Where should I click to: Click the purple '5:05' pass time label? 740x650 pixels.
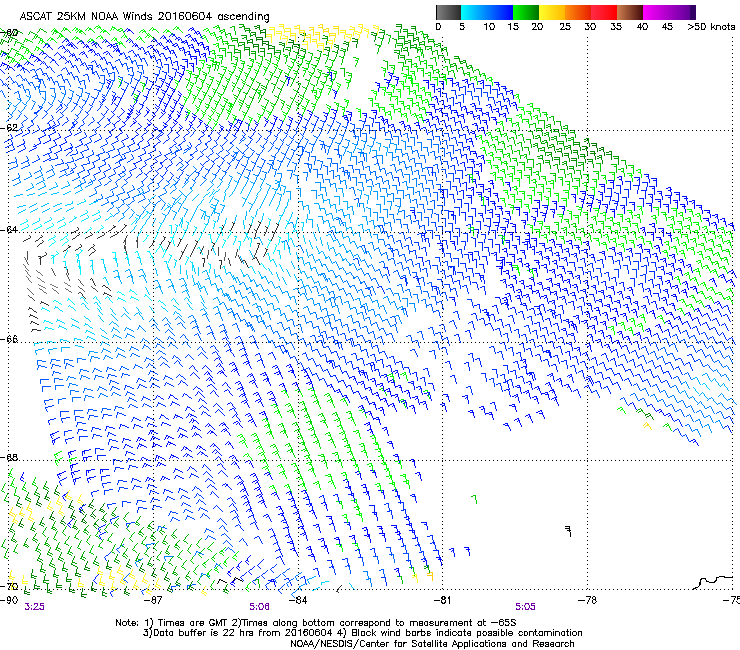525,607
